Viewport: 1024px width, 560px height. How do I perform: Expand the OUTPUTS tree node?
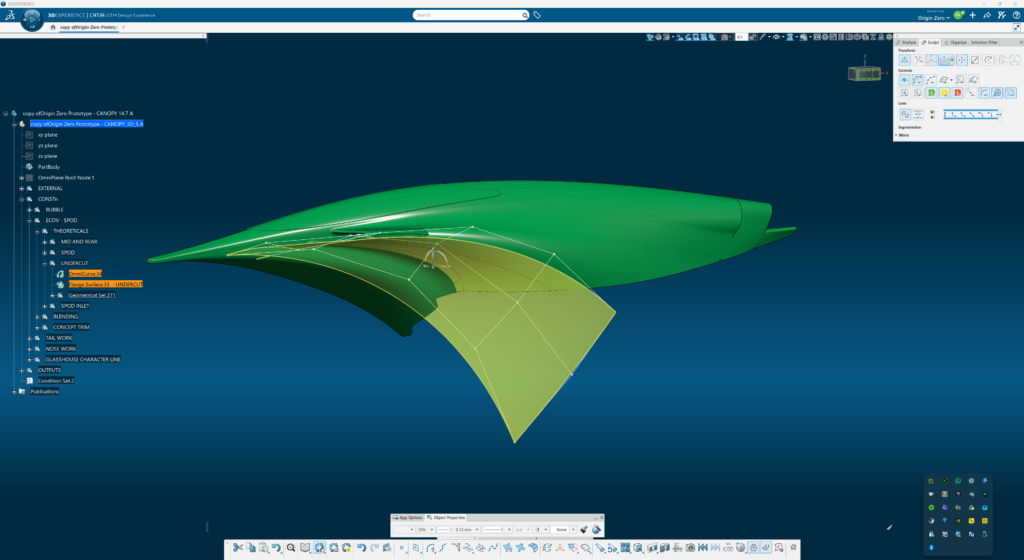[22, 370]
